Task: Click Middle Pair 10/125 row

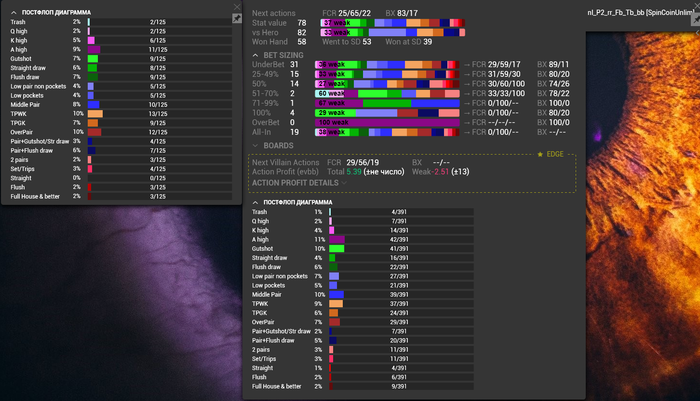Action: (x=121, y=104)
